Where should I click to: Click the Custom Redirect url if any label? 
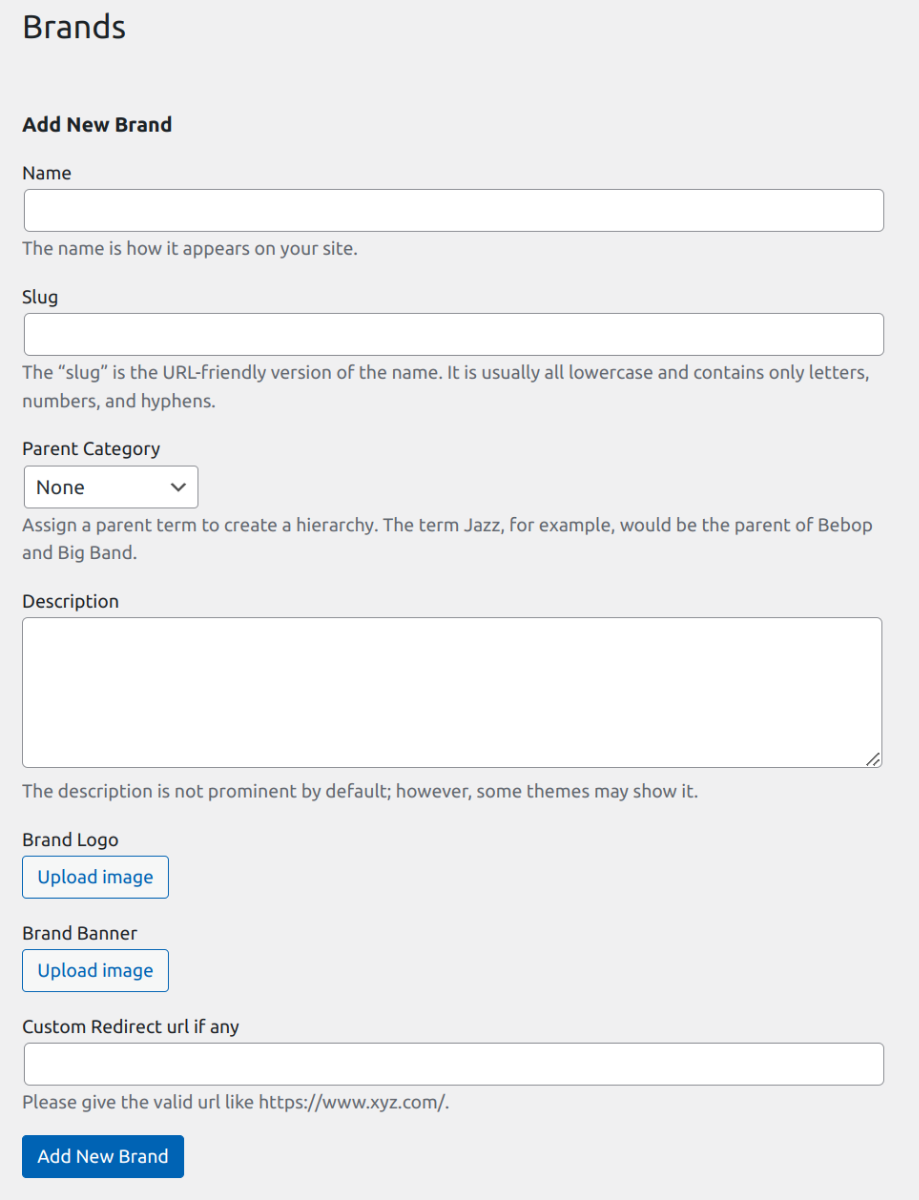(x=131, y=1026)
